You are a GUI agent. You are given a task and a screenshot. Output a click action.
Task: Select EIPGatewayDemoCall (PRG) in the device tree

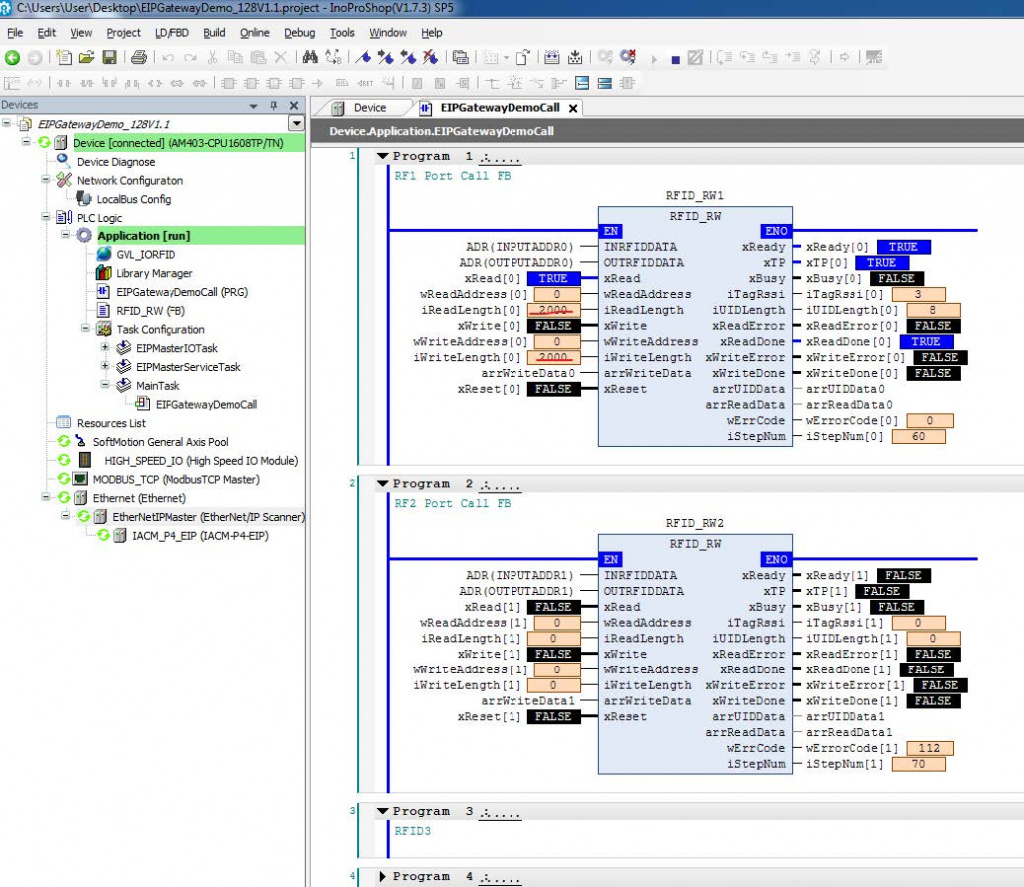182,292
